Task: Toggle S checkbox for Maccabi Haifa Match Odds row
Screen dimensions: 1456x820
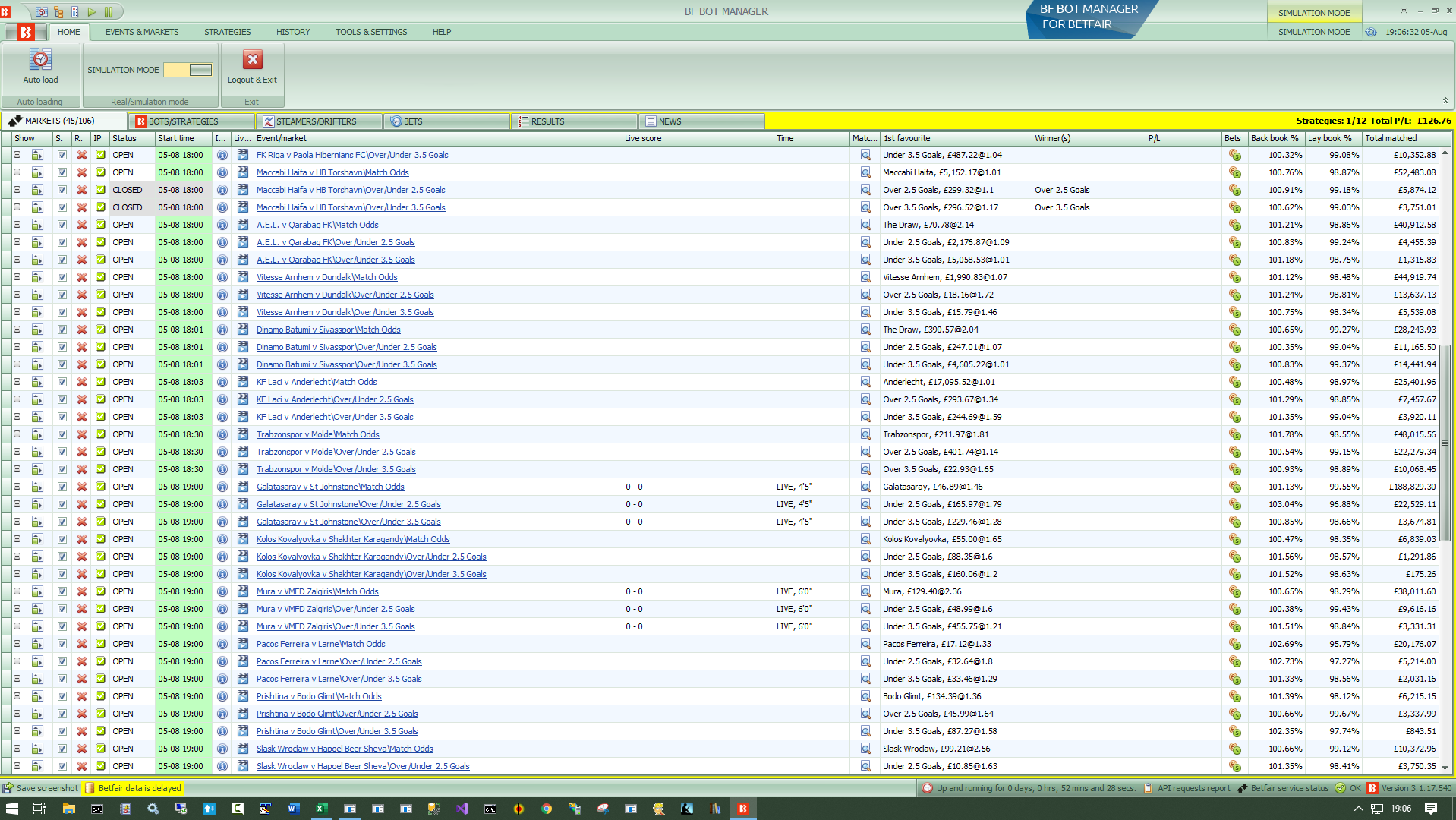Action: pos(61,172)
